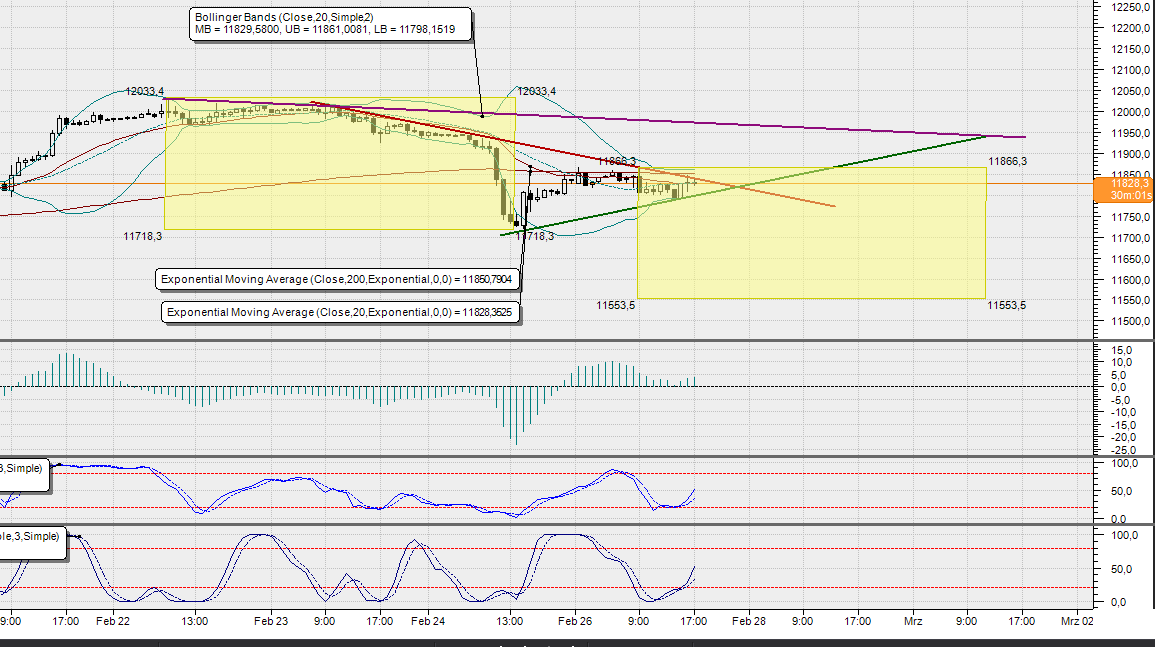Select the orange current price tag 11828,3
The image size is (1155, 647).
tap(1124, 189)
